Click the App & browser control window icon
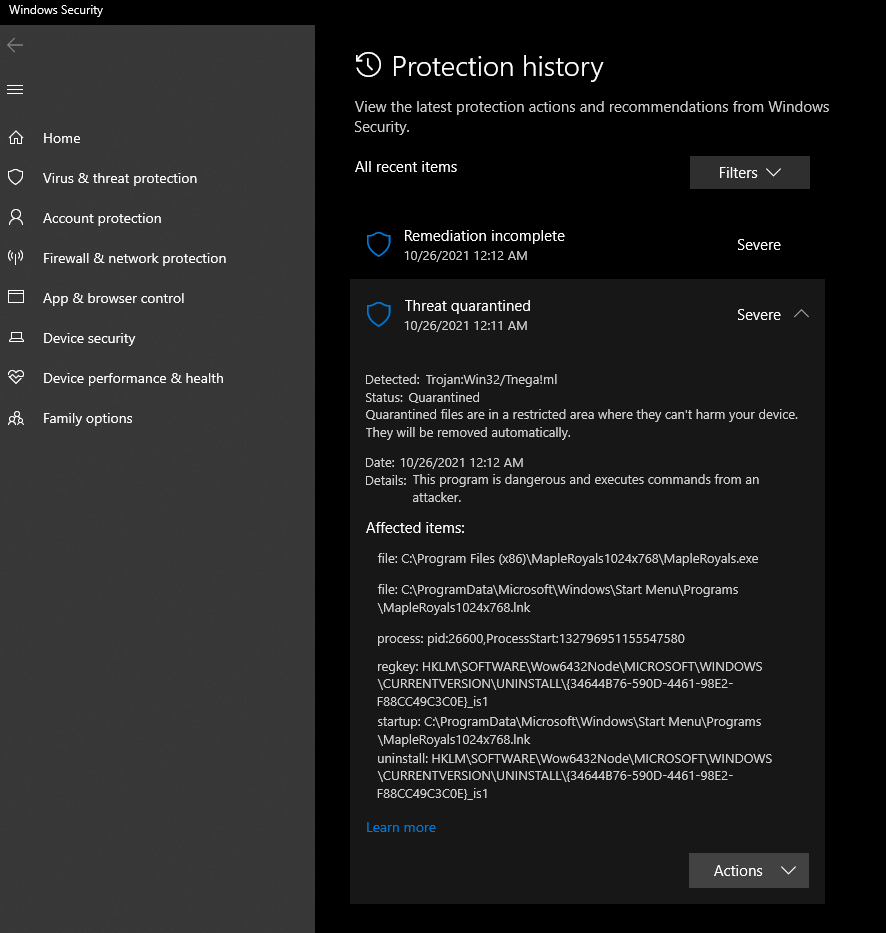The height and width of the screenshot is (933, 886). (16, 297)
